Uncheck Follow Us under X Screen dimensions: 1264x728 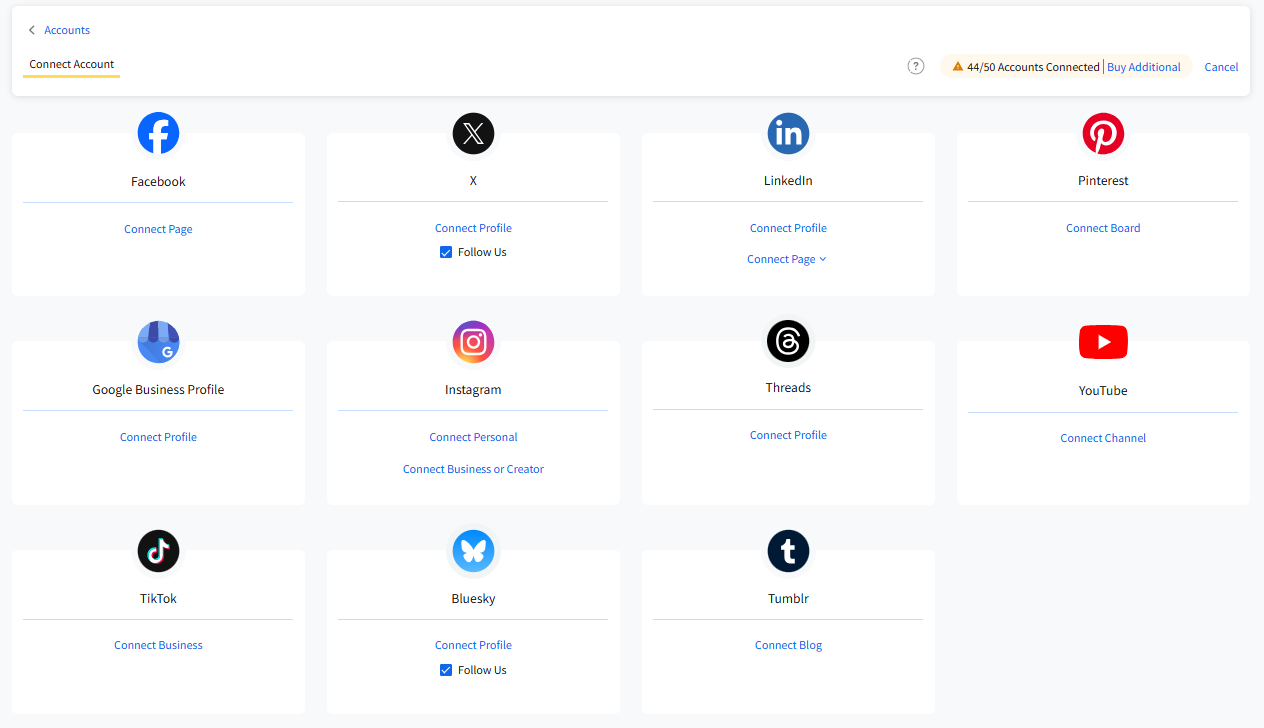(x=446, y=252)
